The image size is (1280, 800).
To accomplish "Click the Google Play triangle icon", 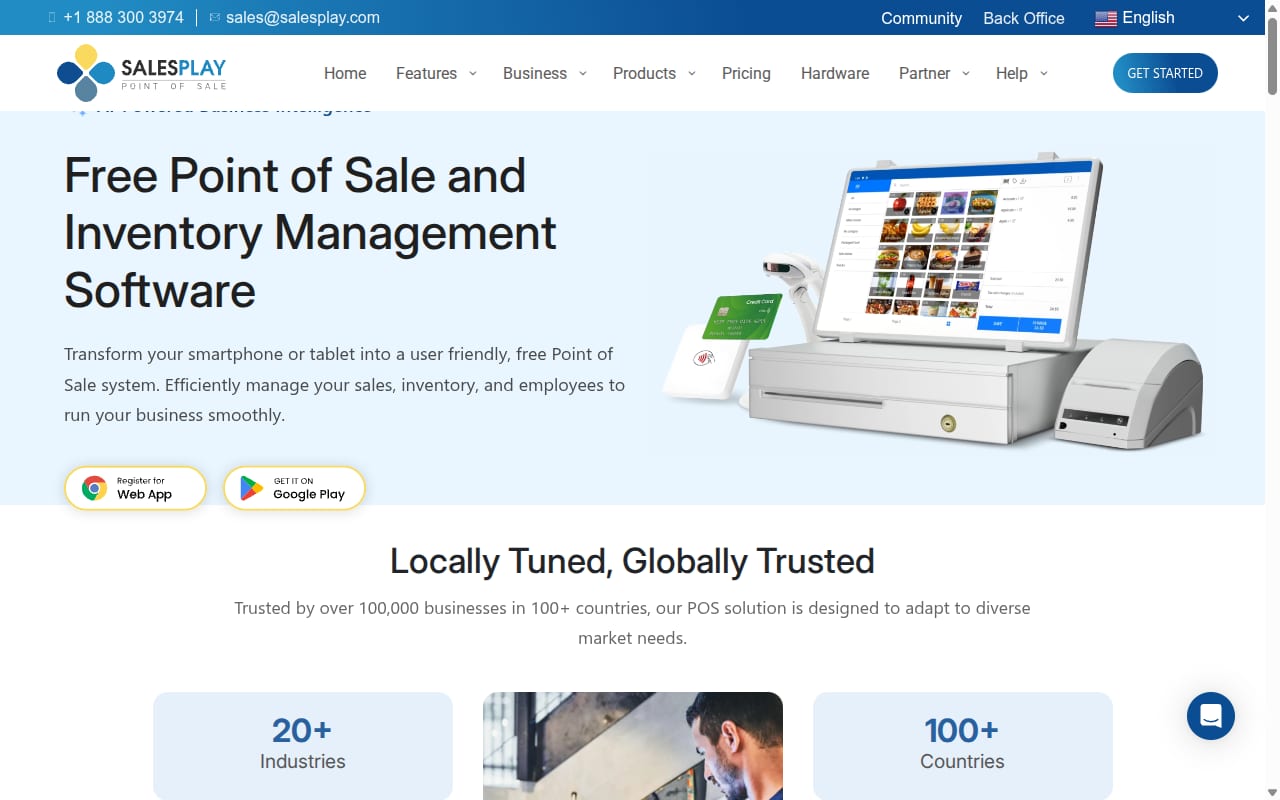I will coord(252,488).
